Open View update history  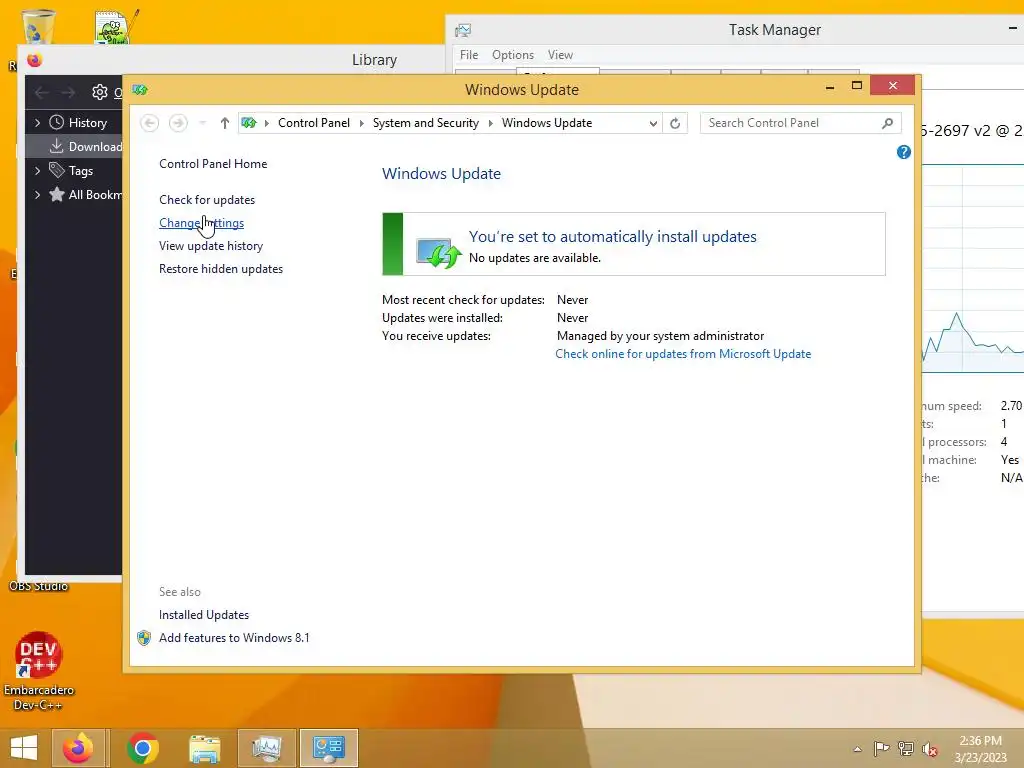point(211,246)
